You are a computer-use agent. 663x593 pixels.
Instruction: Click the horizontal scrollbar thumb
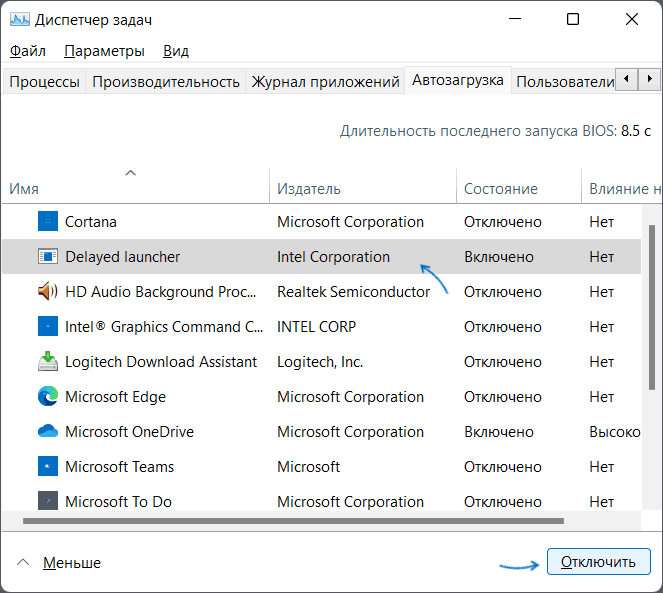pos(293,521)
